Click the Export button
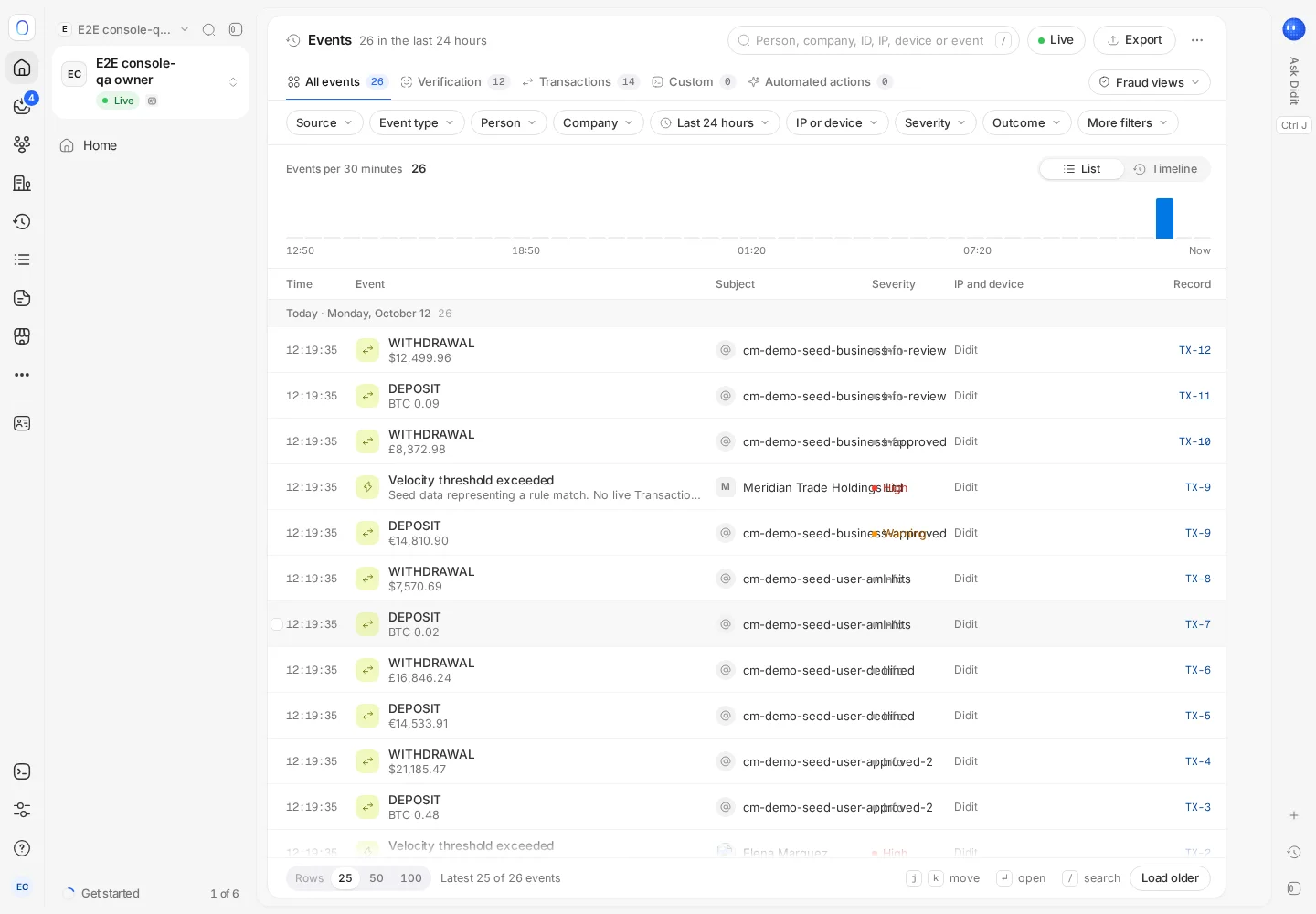1316x914 pixels. tap(1134, 40)
